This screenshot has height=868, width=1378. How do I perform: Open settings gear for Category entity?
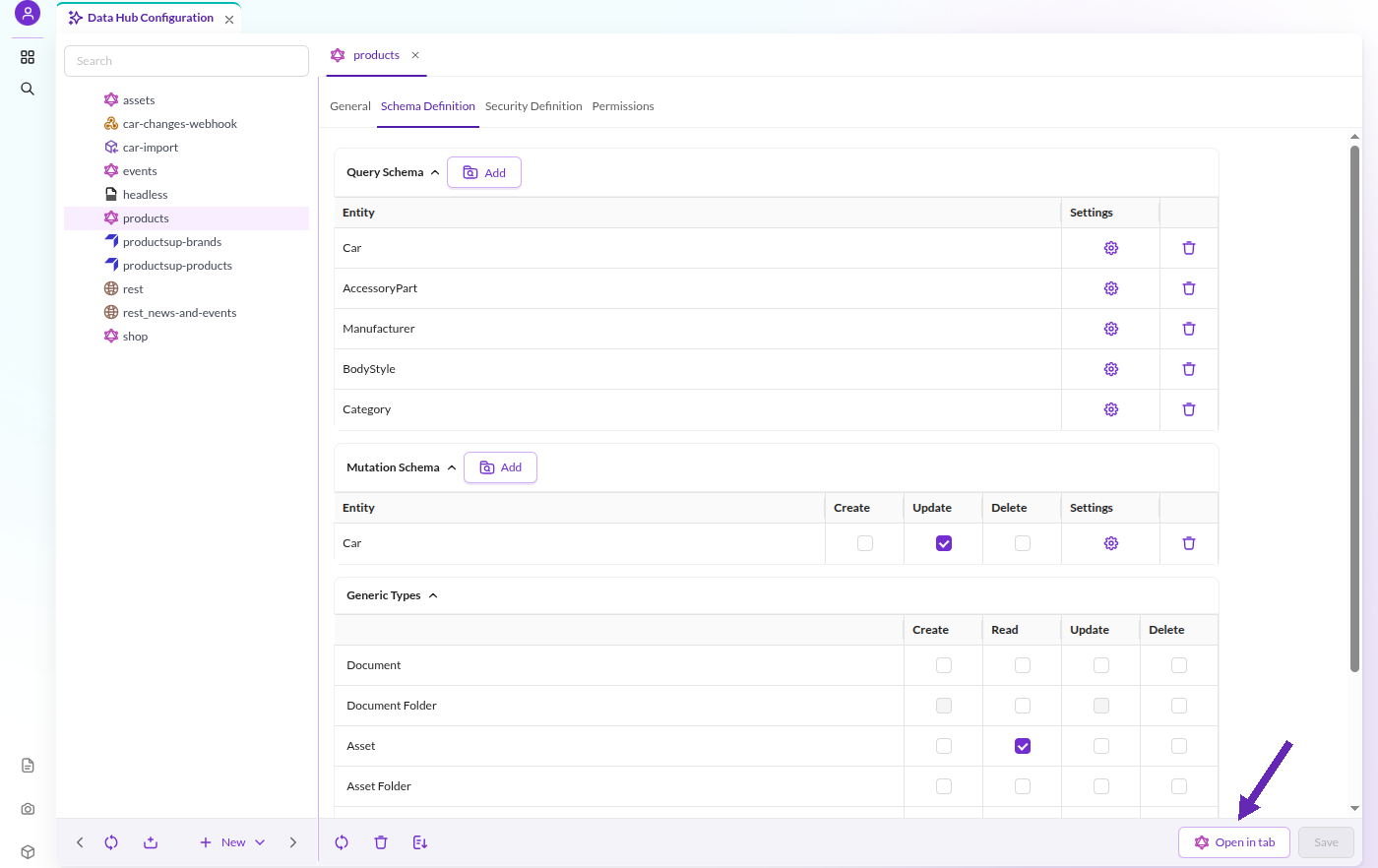tap(1111, 409)
